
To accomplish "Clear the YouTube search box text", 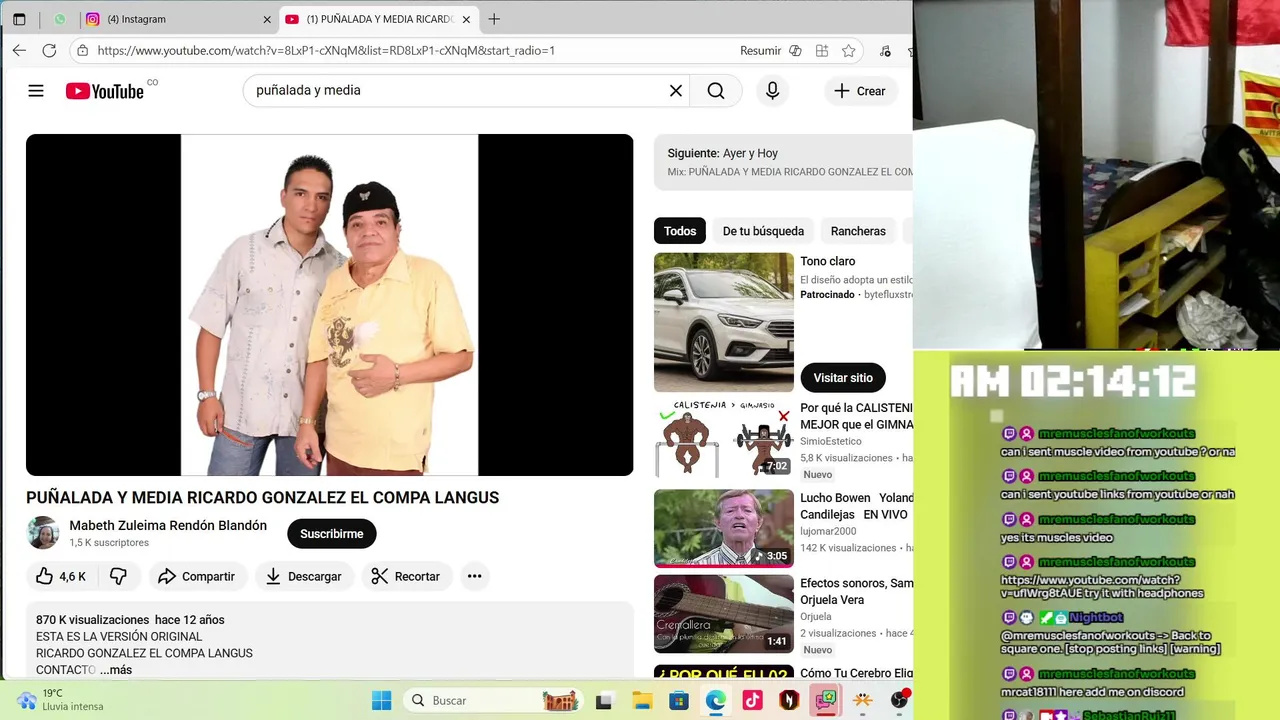I will (x=676, y=91).
